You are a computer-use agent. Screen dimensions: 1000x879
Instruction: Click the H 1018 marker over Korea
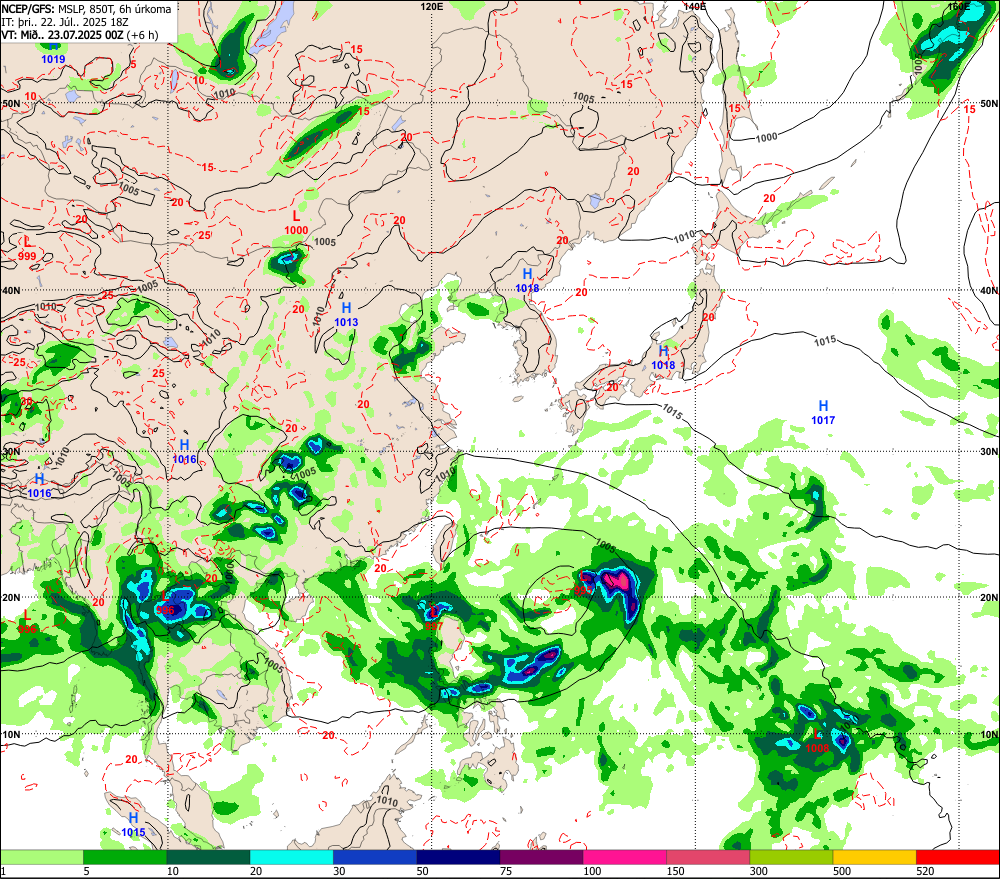tap(527, 281)
